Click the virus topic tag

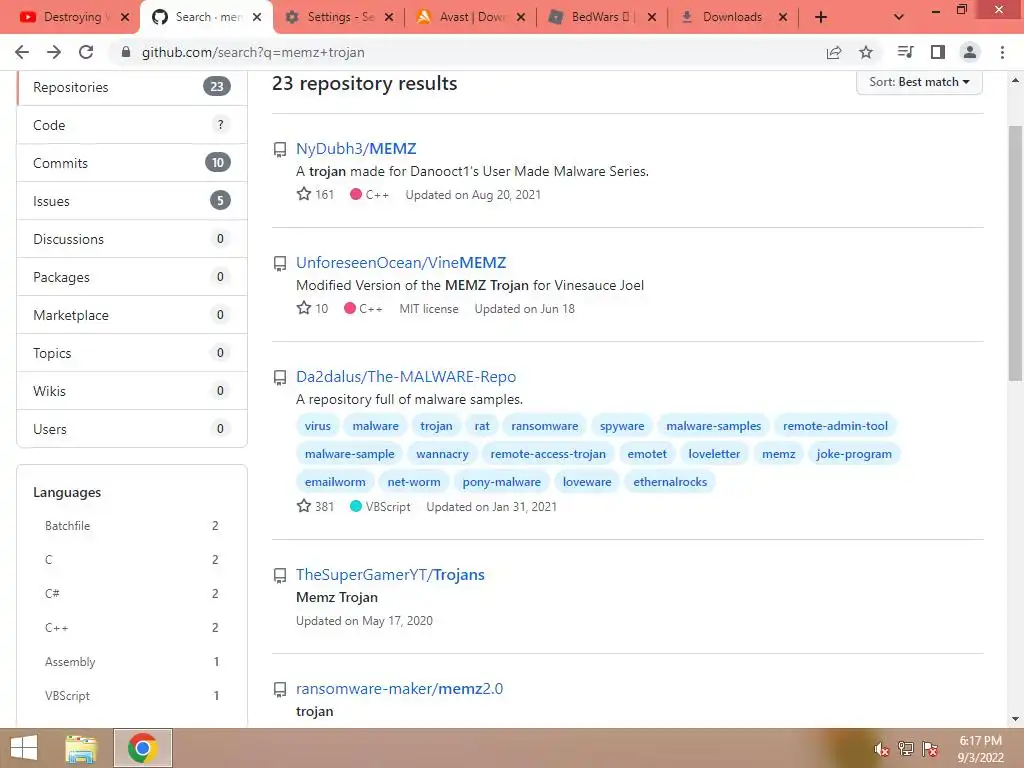click(x=317, y=426)
